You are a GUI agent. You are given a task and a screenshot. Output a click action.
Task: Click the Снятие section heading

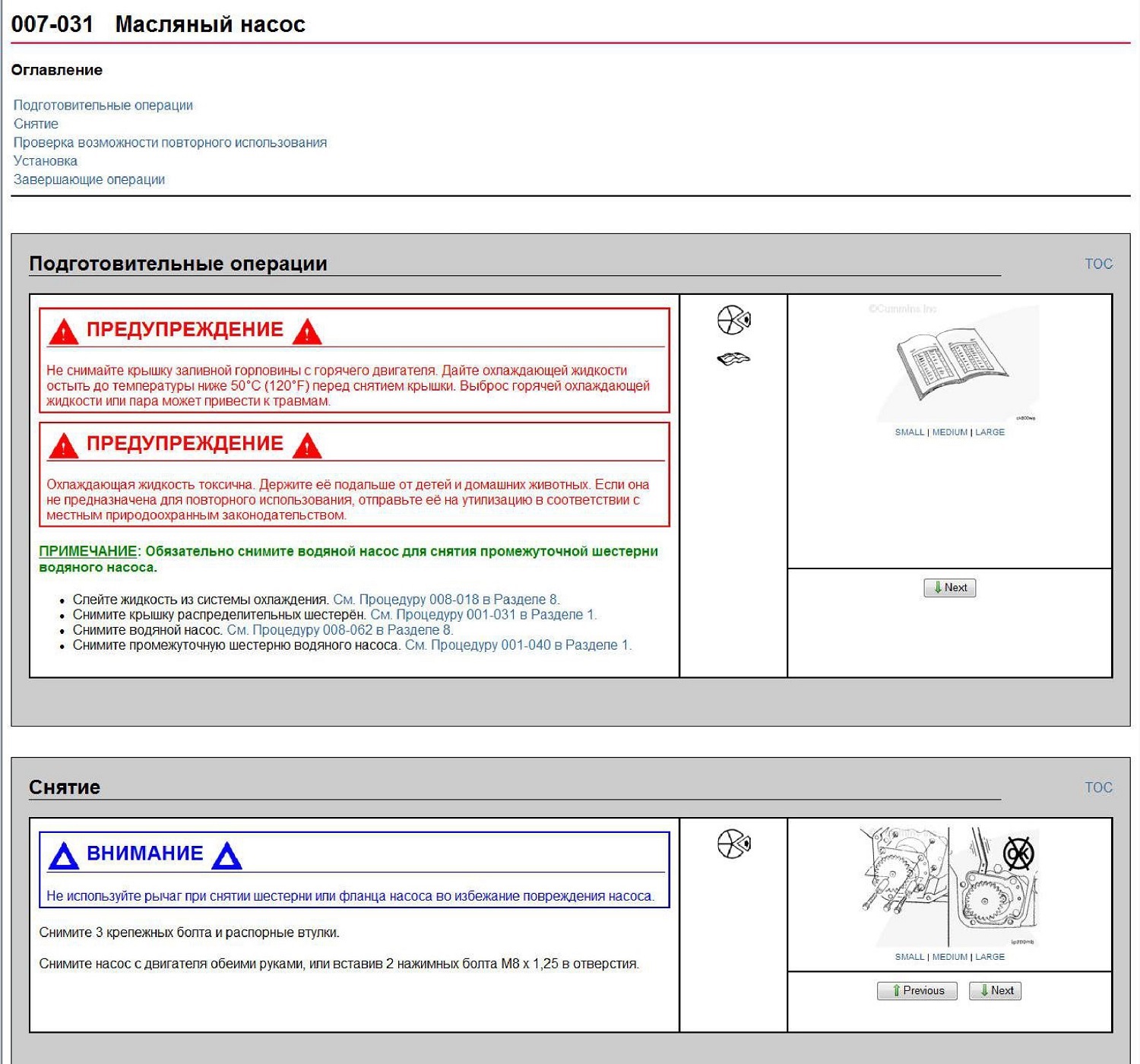(x=65, y=787)
